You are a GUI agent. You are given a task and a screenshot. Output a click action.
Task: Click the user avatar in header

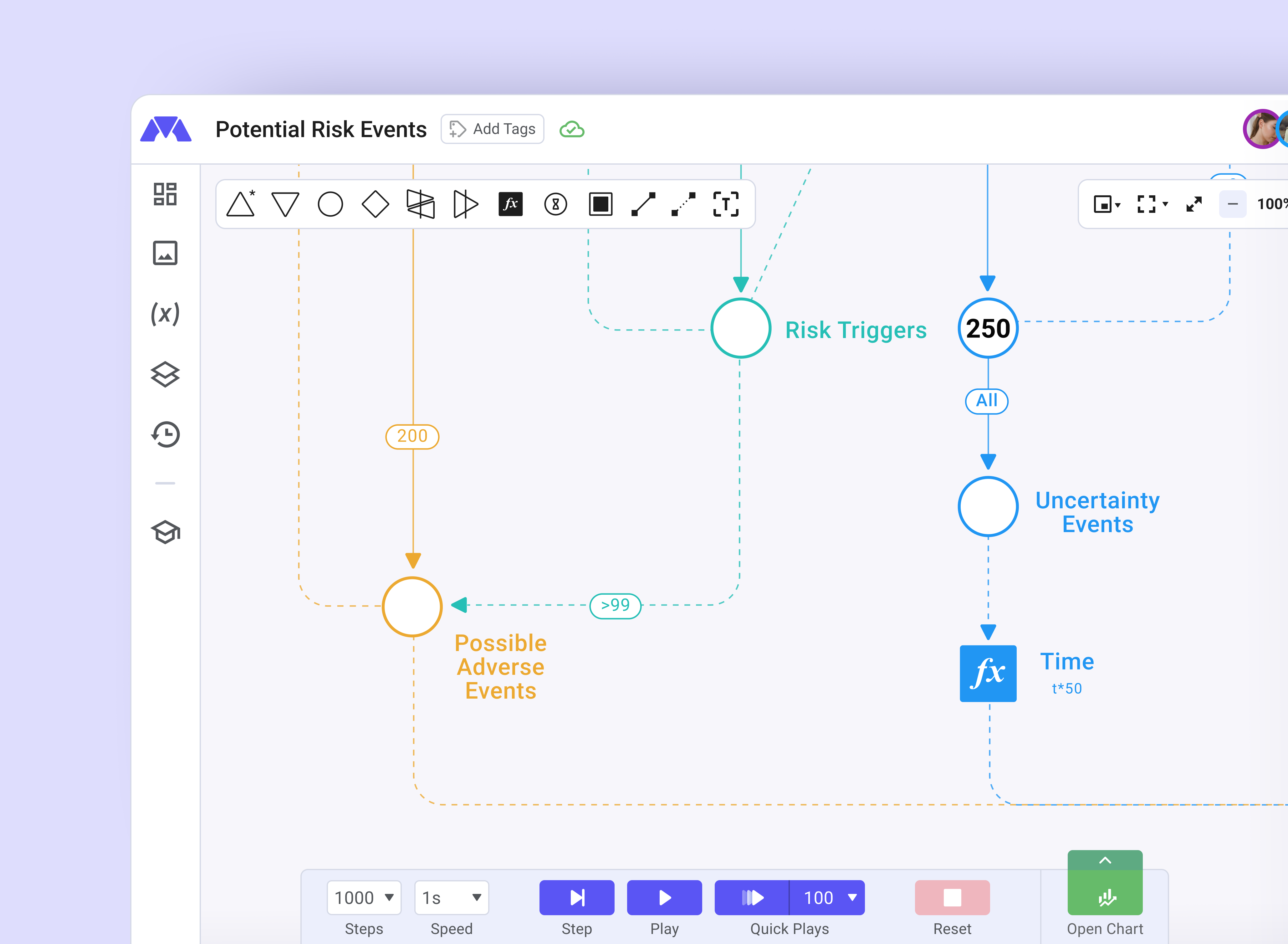(1262, 129)
